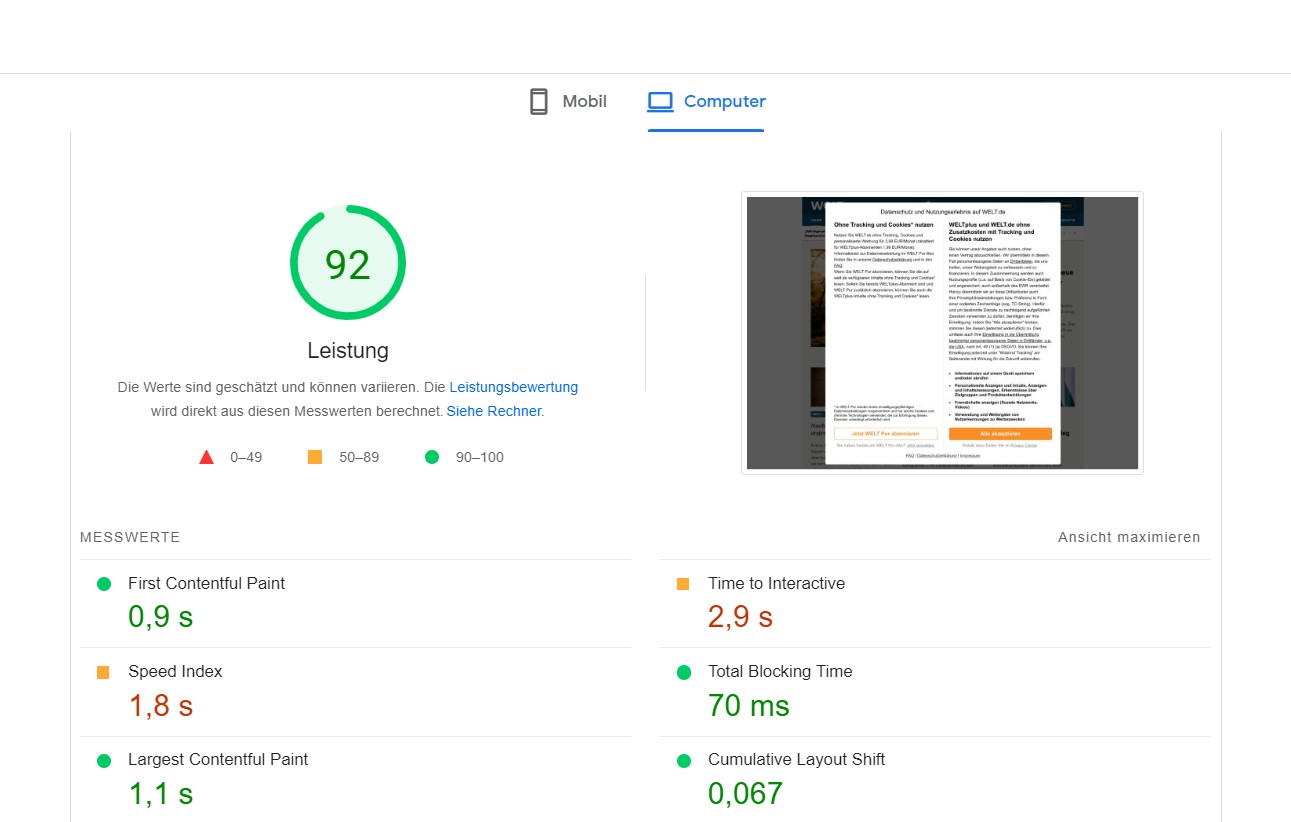Click the 90–100 legend text
The width and height of the screenshot is (1291, 822).
click(478, 457)
